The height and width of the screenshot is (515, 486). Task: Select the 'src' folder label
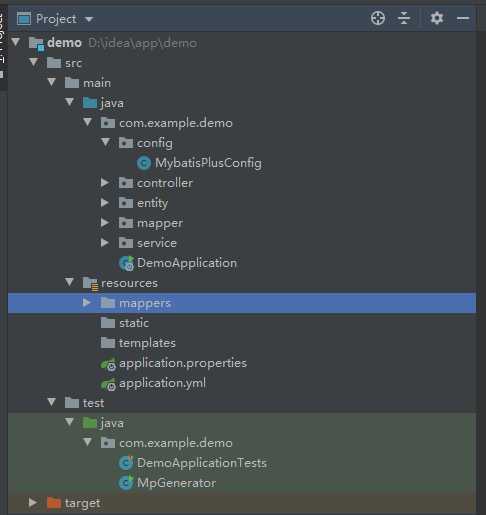click(x=73, y=63)
